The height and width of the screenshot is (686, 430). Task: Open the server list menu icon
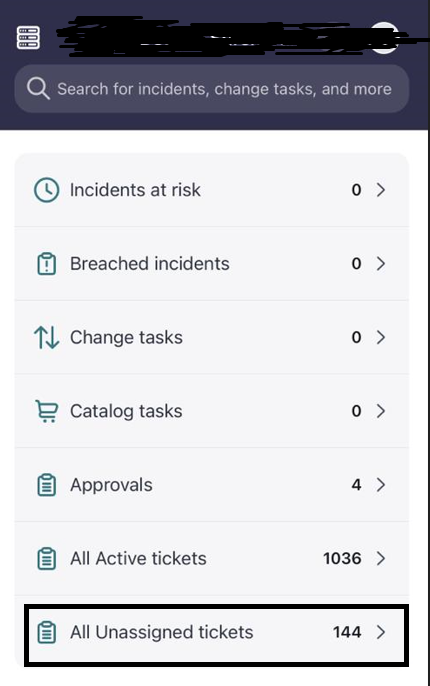click(x=28, y=38)
